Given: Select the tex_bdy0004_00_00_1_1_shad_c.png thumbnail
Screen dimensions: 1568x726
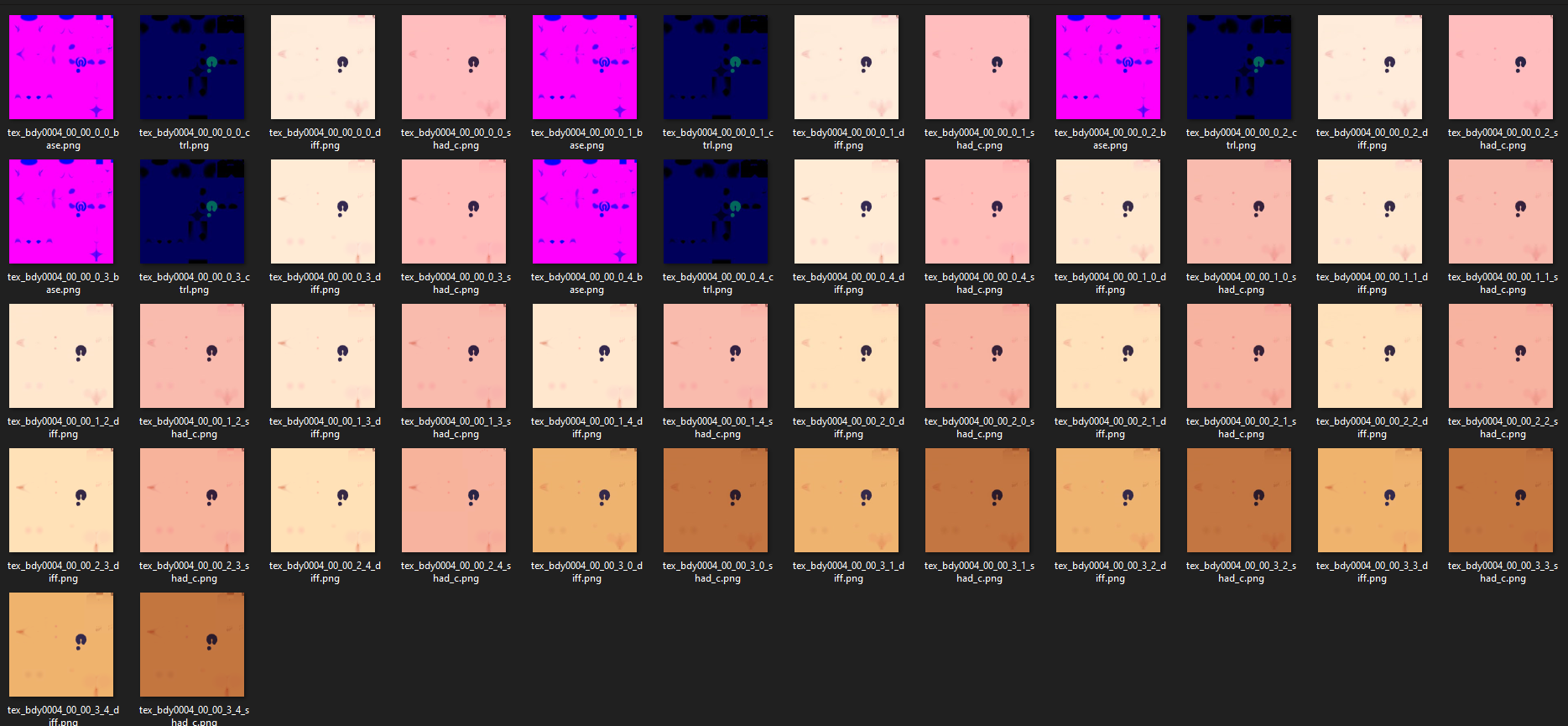Looking at the screenshot, I should (1501, 212).
